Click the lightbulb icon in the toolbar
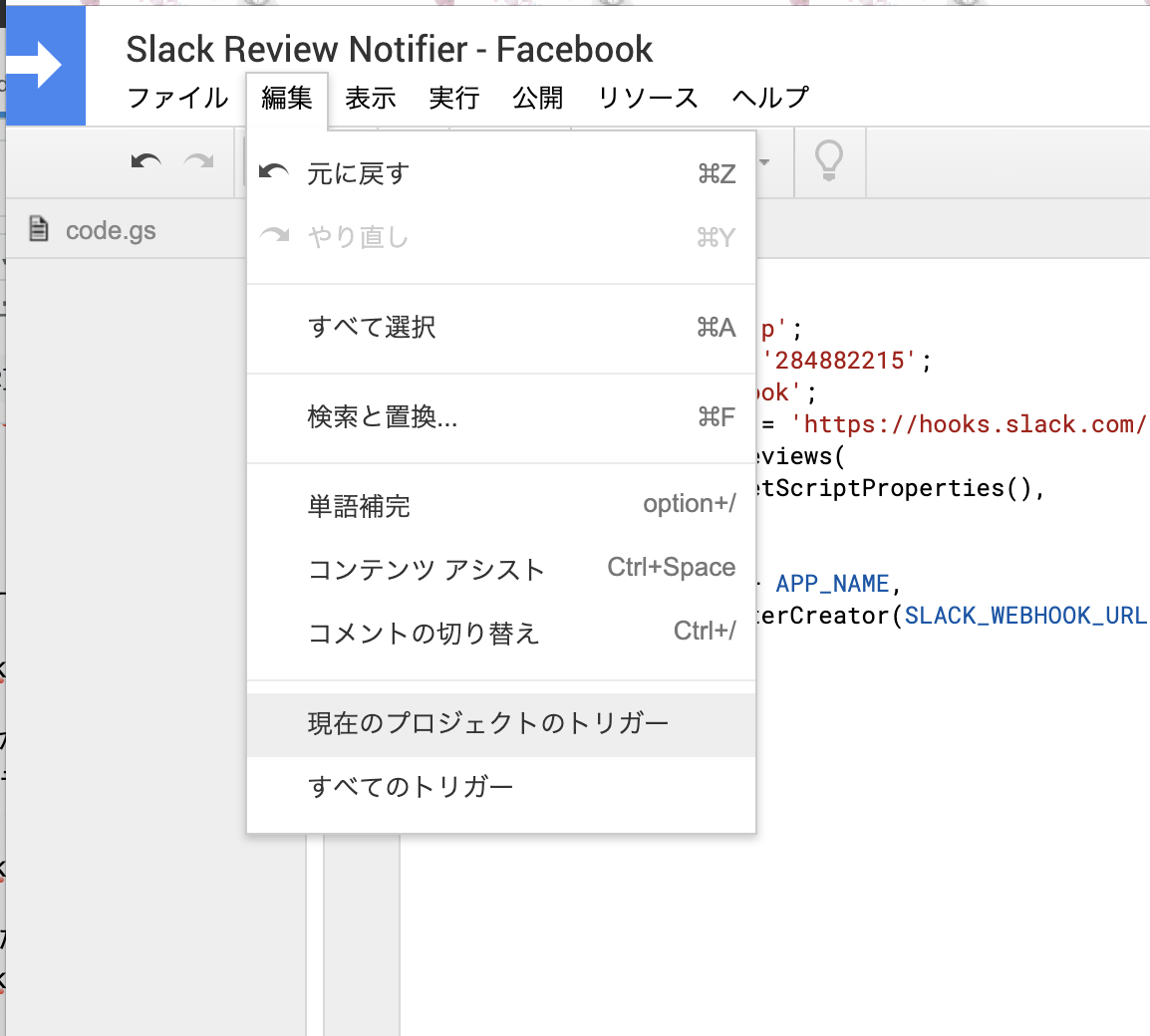The width and height of the screenshot is (1150, 1036). pos(829,161)
